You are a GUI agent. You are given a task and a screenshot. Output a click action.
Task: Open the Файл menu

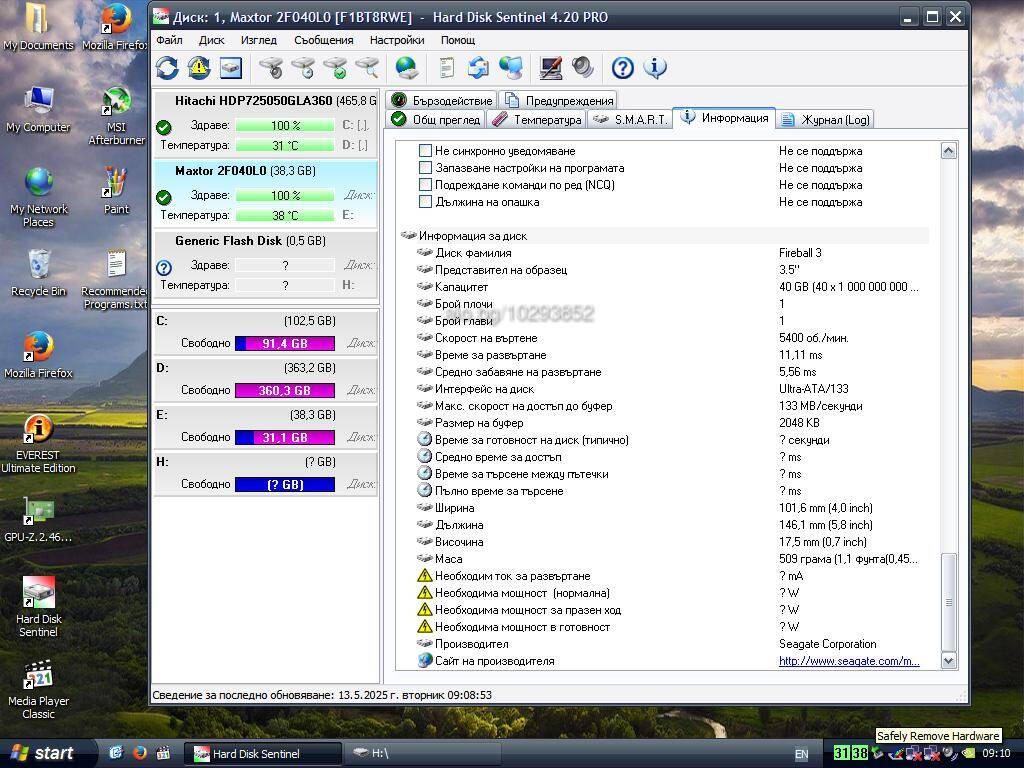169,40
